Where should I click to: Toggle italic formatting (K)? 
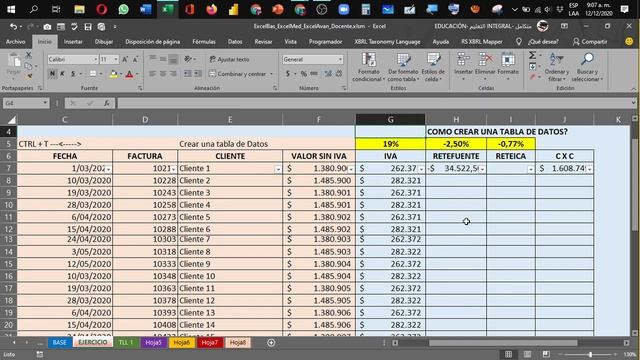pos(62,74)
